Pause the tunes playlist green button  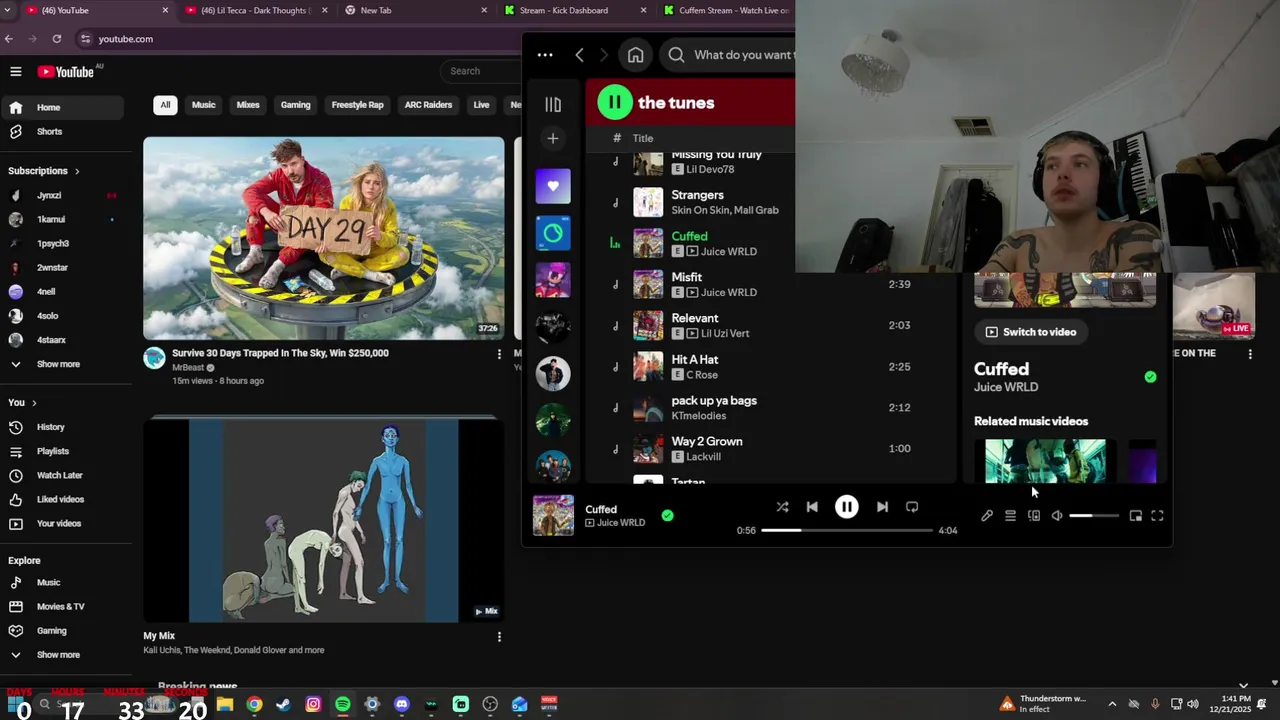tap(615, 102)
